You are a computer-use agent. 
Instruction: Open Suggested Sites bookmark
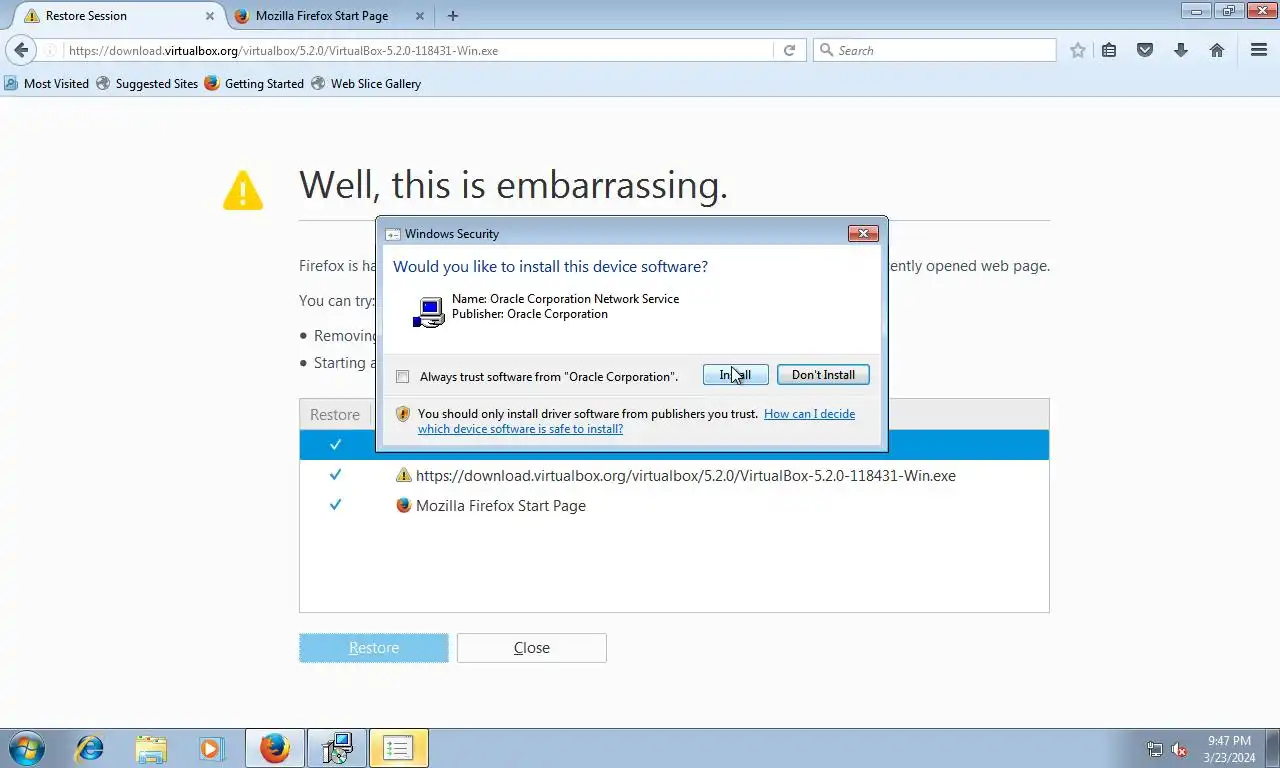(x=147, y=84)
